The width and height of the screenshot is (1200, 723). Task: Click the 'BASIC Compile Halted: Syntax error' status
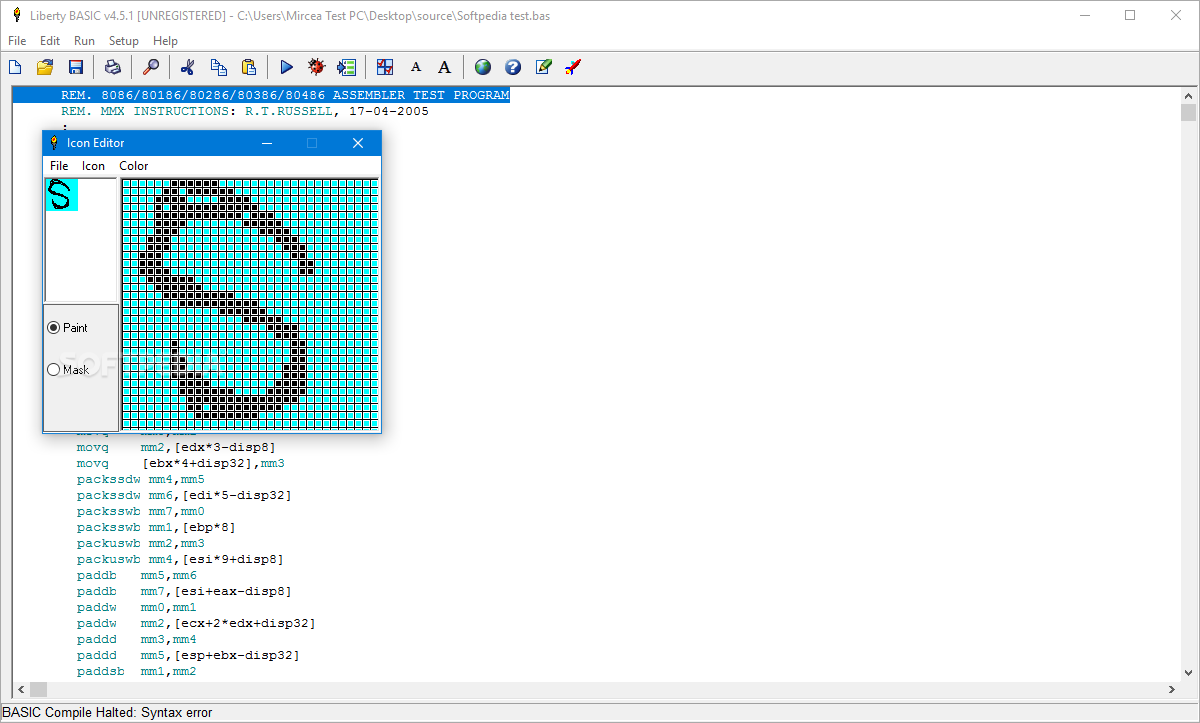click(x=107, y=713)
